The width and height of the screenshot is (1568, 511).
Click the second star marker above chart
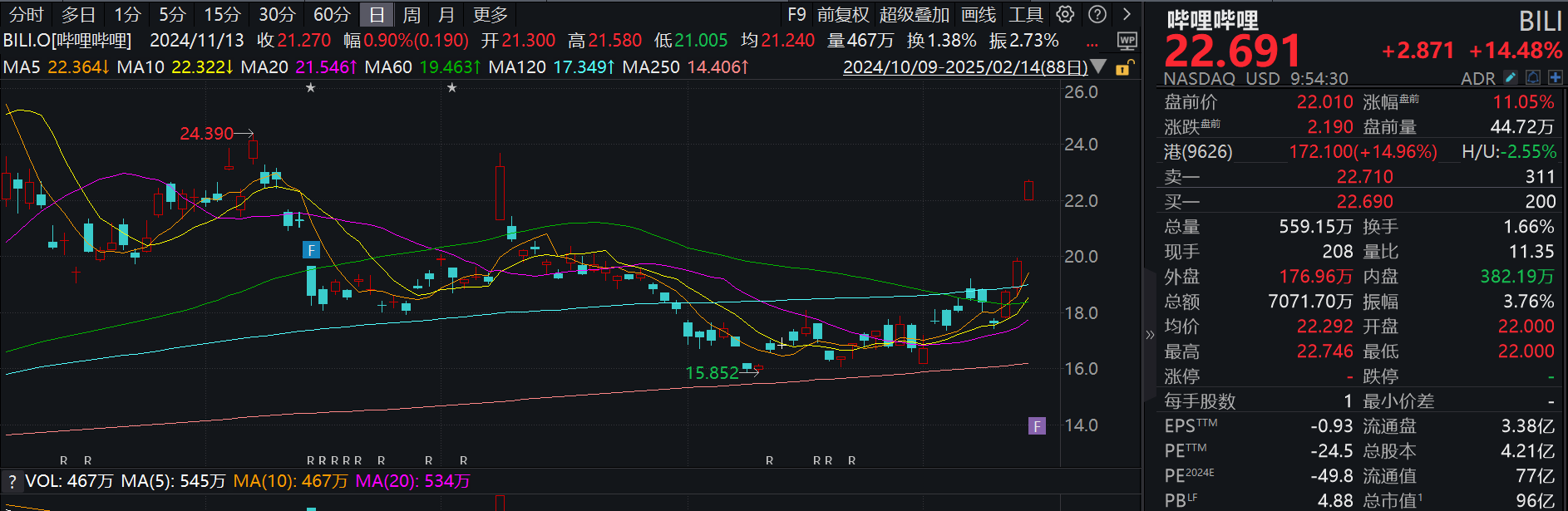tap(451, 87)
